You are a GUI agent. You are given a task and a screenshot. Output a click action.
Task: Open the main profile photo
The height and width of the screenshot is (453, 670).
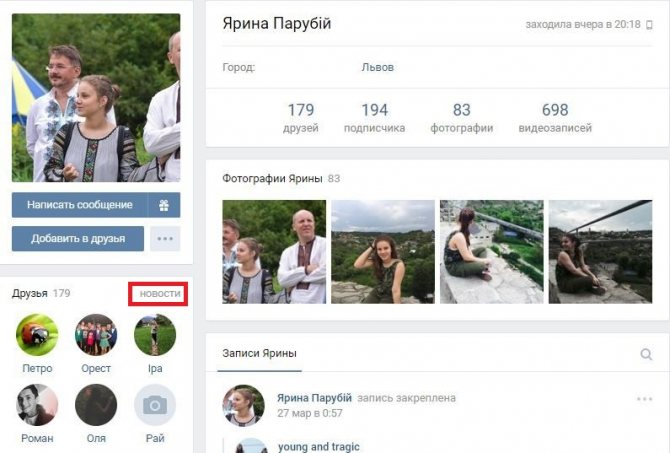[x=96, y=98]
